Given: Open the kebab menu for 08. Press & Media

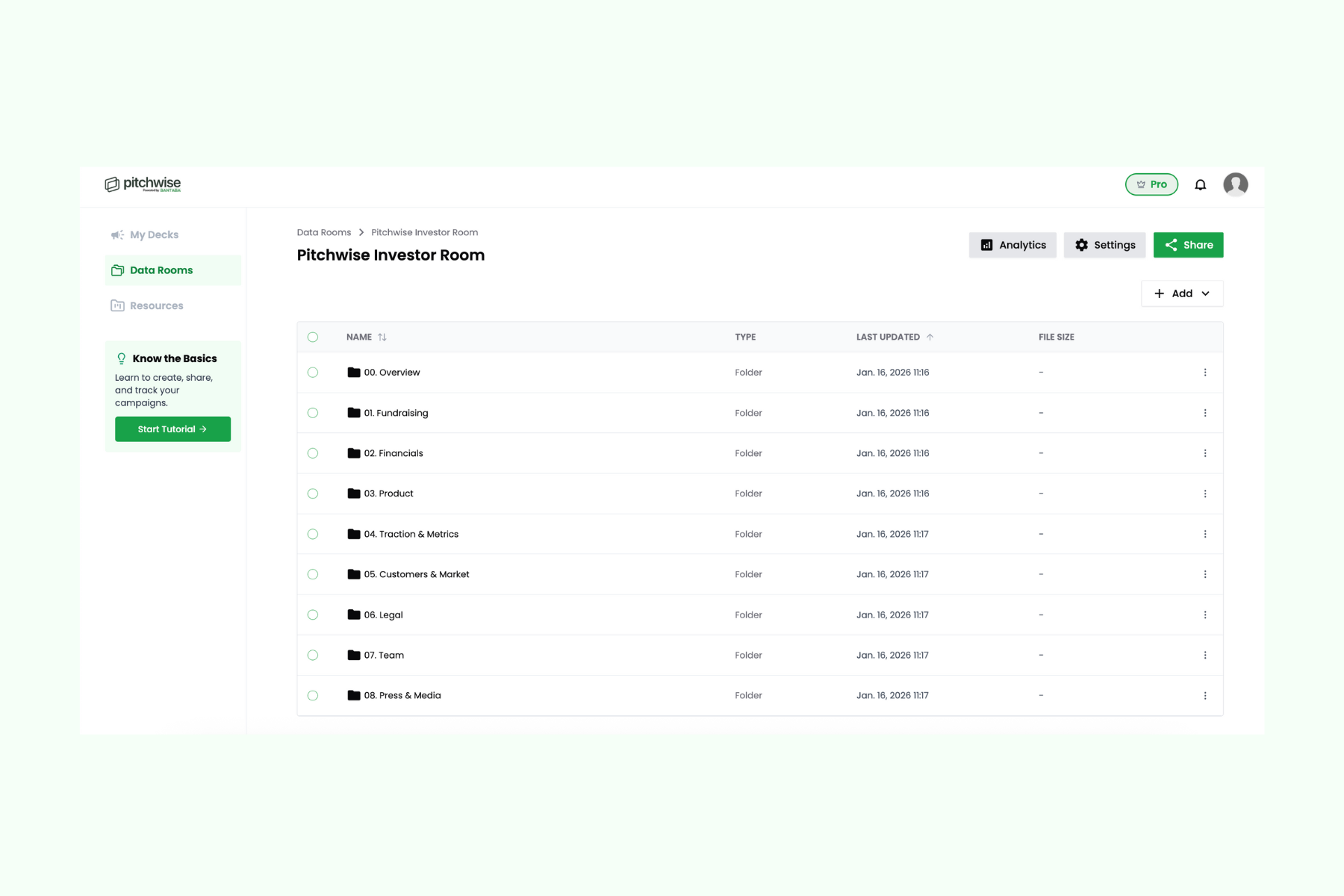Looking at the screenshot, I should [x=1204, y=695].
